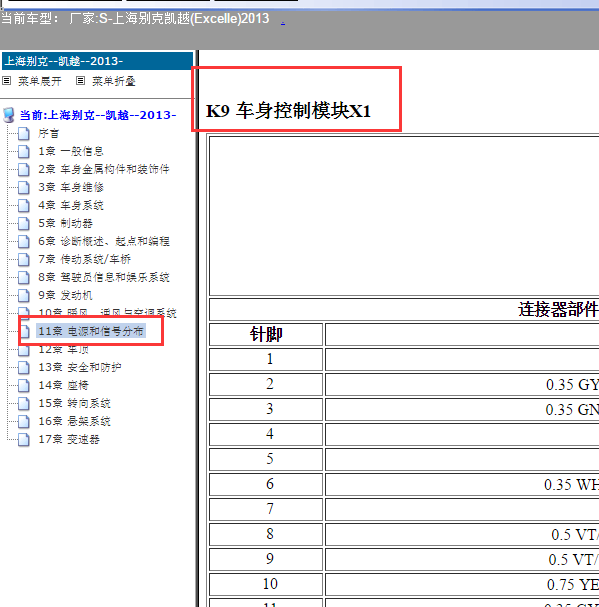Open 13章 安全和防护
The width and height of the screenshot is (599, 607).
pyautogui.click(x=79, y=367)
